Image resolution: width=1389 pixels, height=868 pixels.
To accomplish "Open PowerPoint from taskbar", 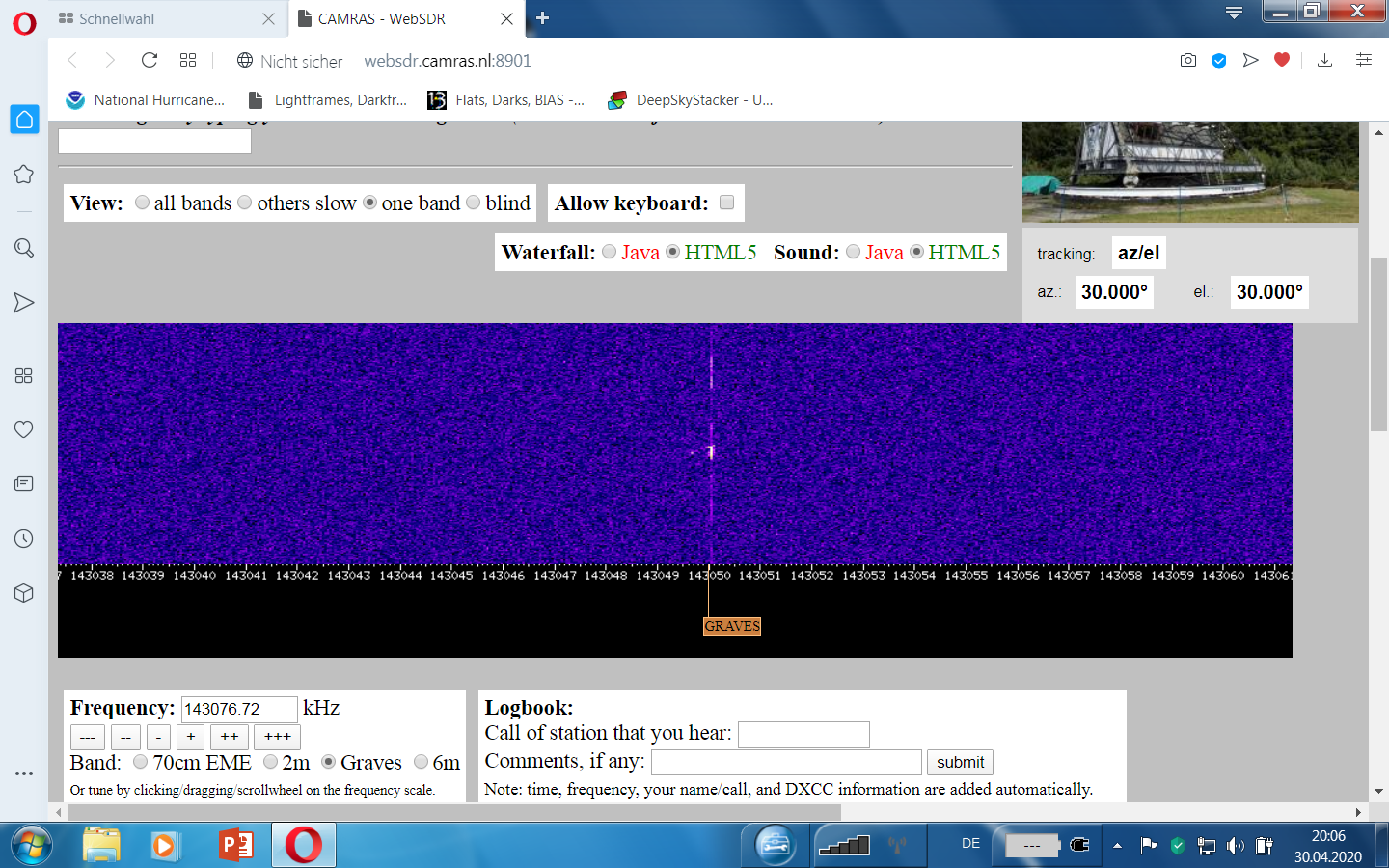I will point(235,846).
